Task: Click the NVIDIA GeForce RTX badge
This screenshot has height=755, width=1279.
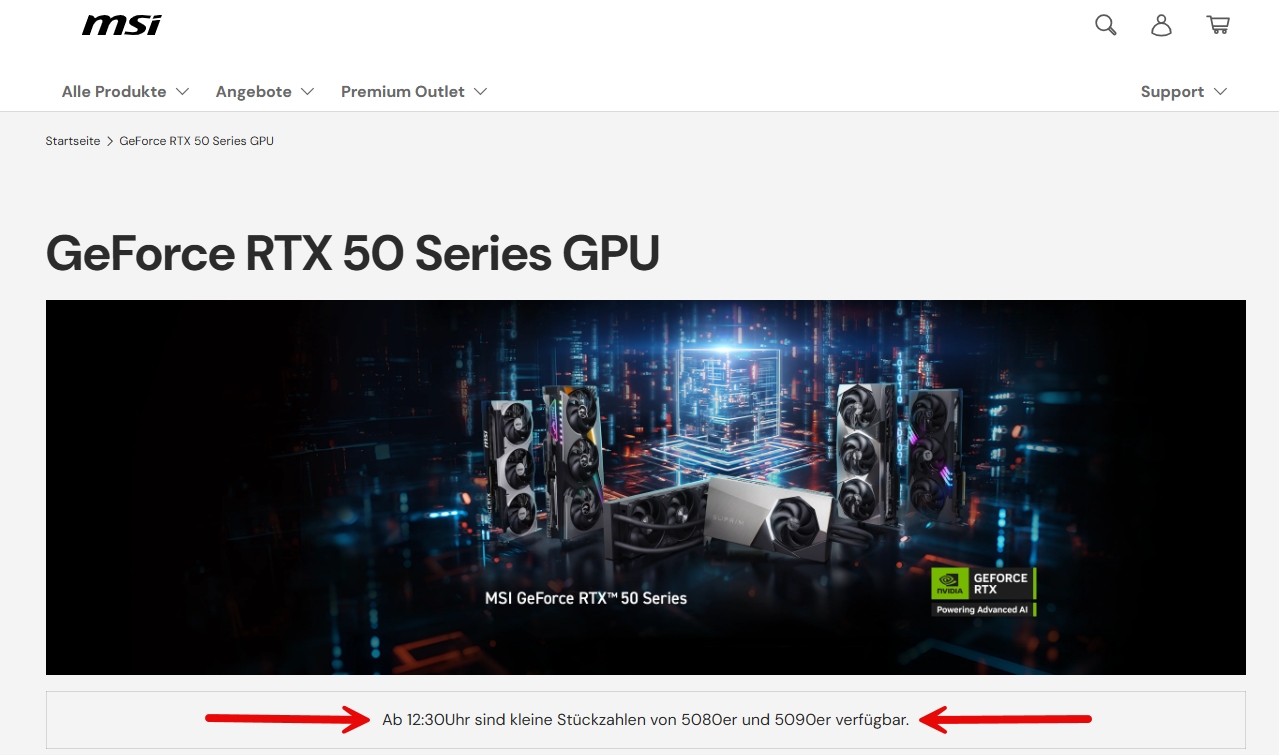Action: [983, 592]
